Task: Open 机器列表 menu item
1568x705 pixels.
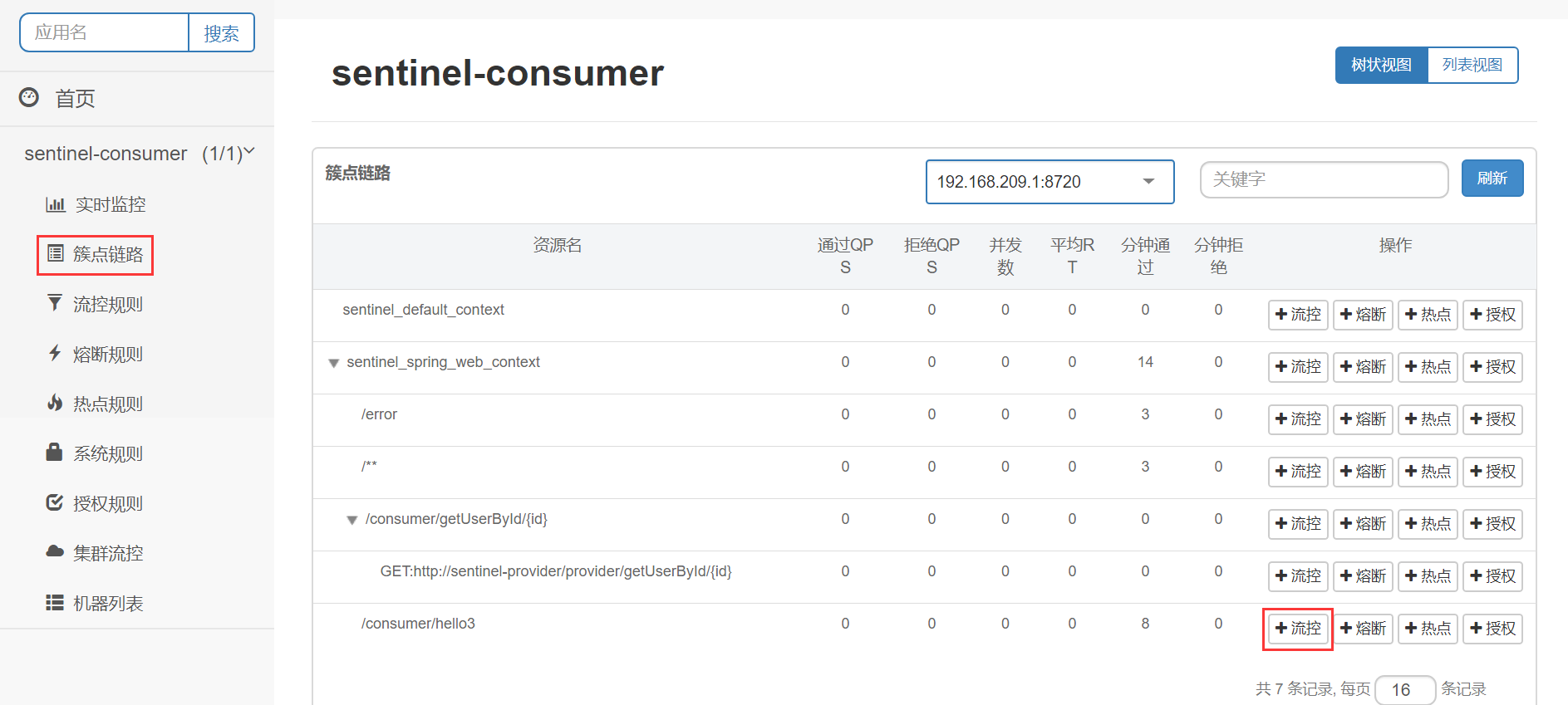Action: tap(108, 603)
